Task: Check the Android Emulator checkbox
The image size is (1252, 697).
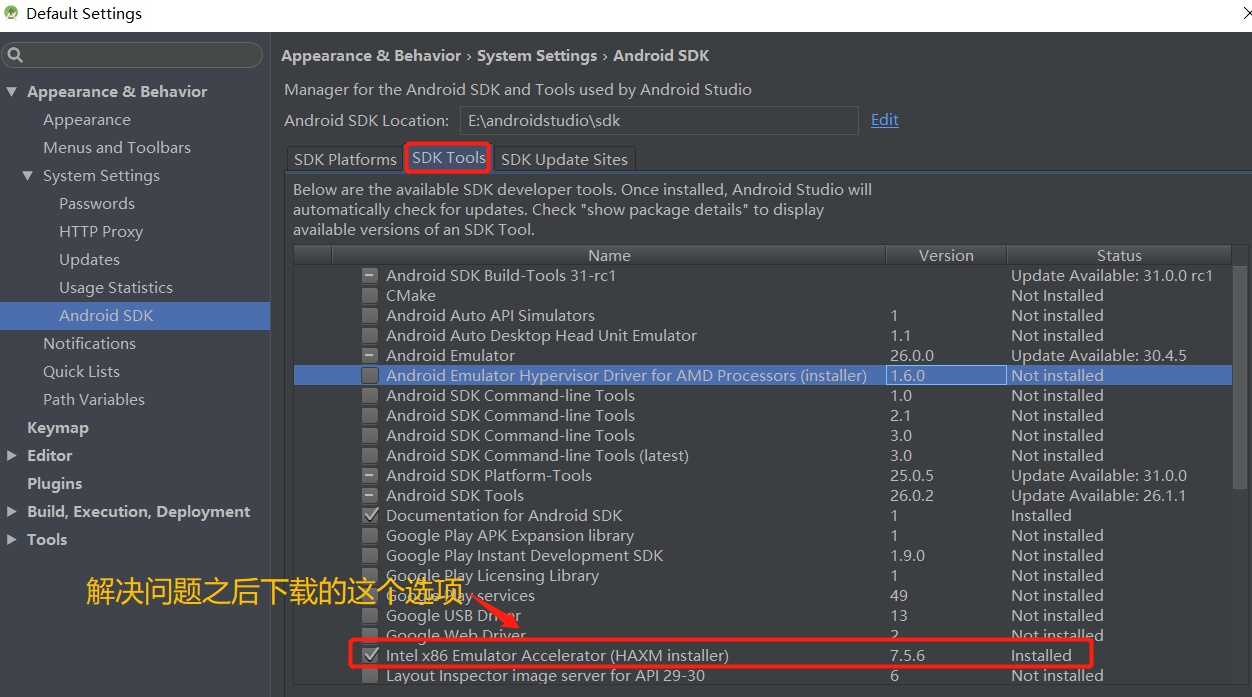Action: tap(370, 355)
